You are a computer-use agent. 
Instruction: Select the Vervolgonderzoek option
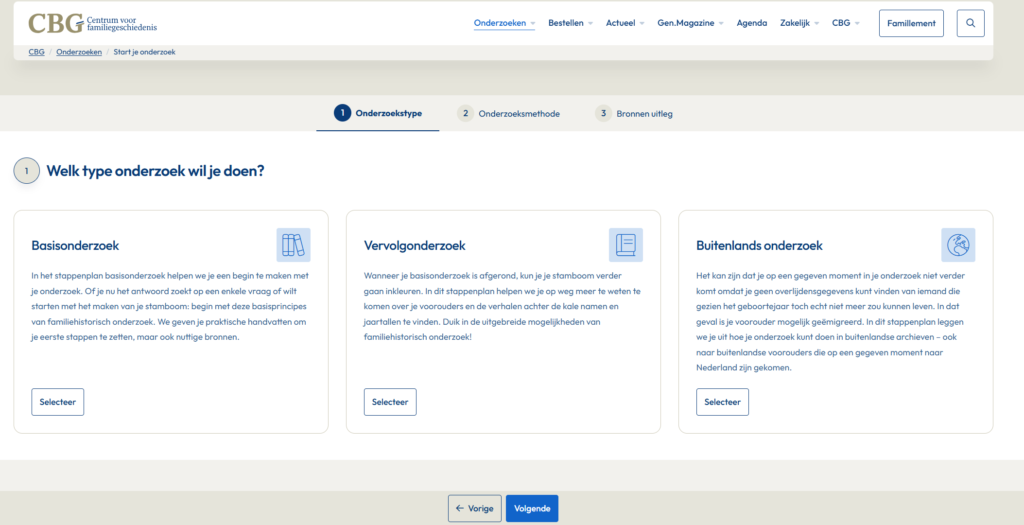click(390, 402)
